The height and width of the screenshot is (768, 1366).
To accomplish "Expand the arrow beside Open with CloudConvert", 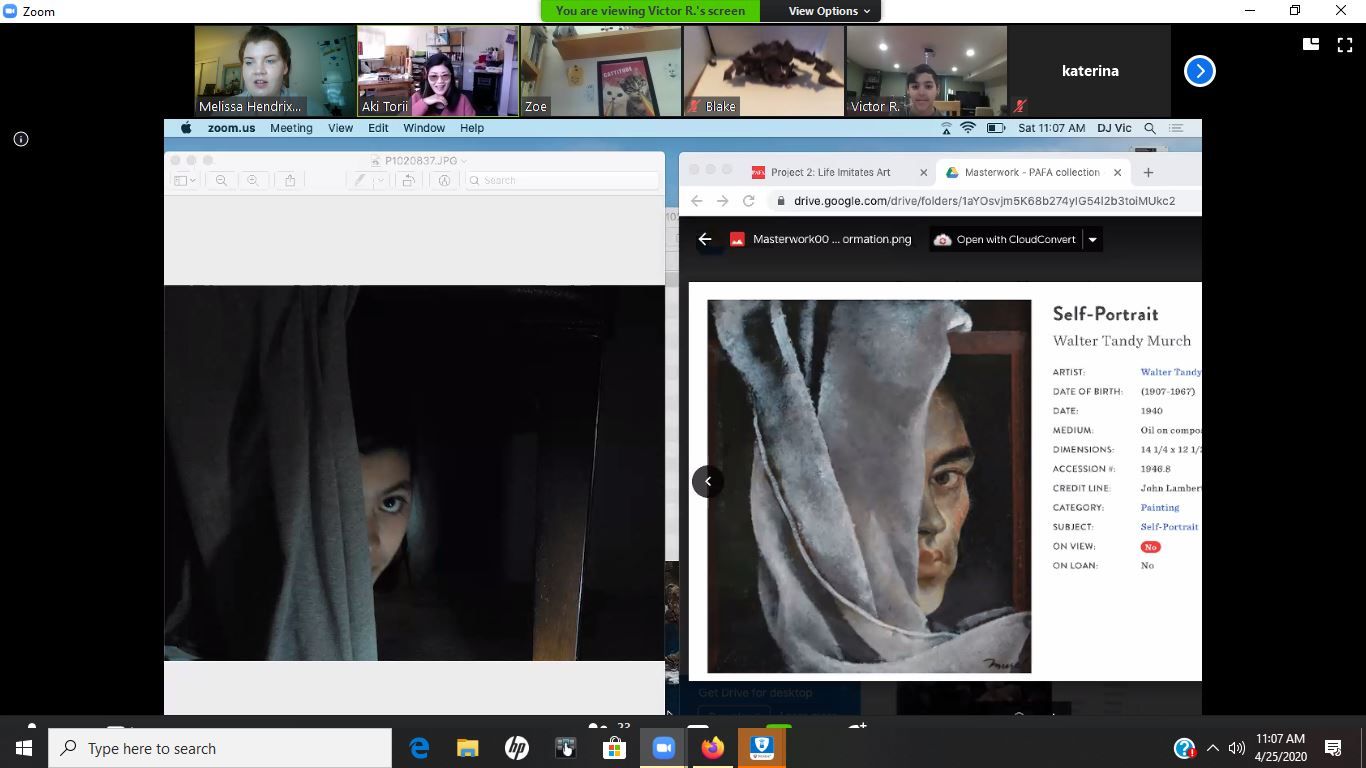I will (1092, 240).
